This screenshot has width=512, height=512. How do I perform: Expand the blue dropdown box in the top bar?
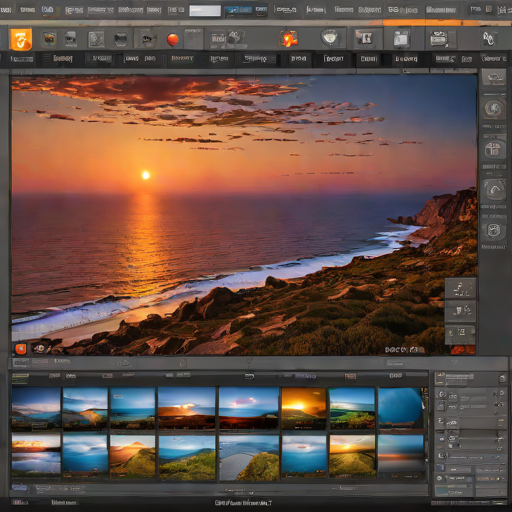[x=238, y=10]
